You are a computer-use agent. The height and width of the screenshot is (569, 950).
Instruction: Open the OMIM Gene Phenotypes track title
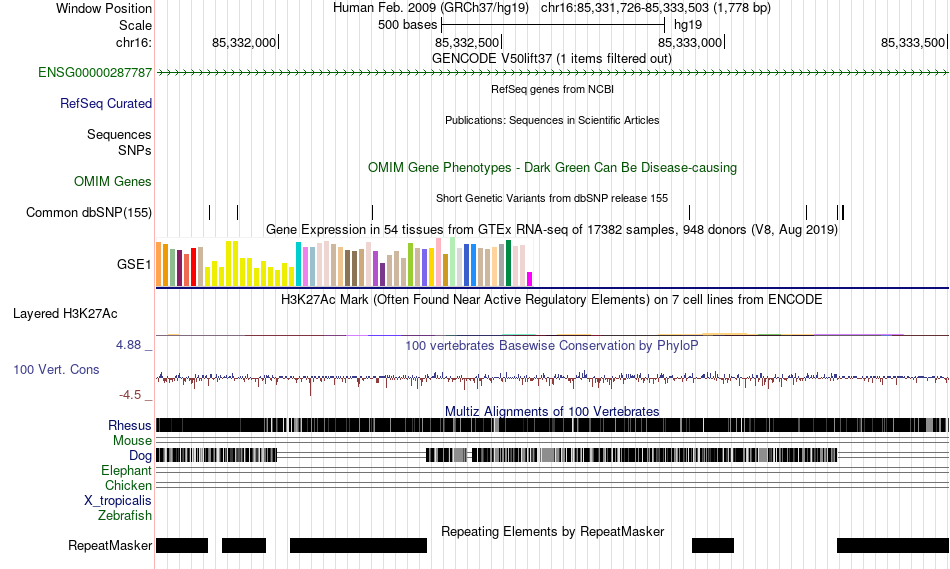(552, 167)
